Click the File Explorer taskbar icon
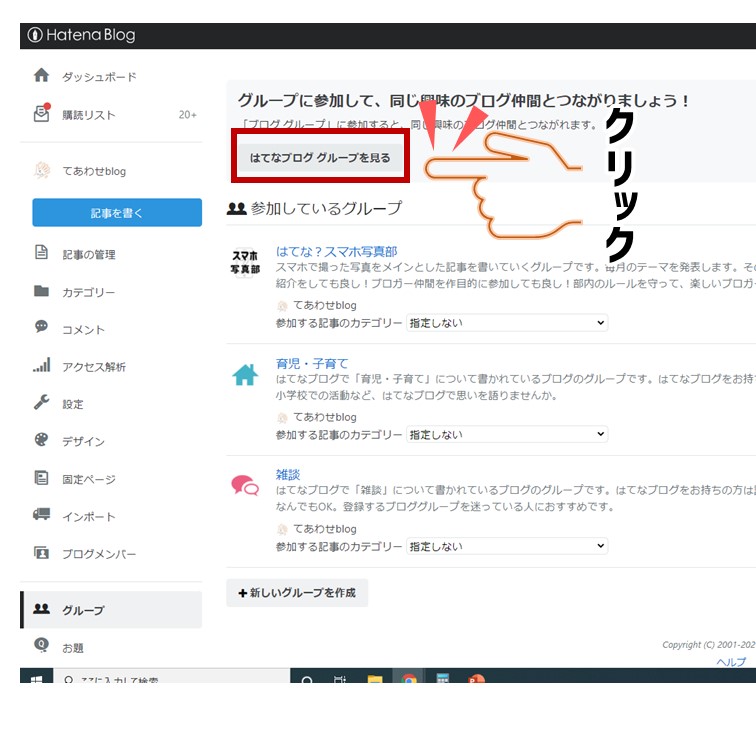The image size is (756, 756). pyautogui.click(x=375, y=678)
